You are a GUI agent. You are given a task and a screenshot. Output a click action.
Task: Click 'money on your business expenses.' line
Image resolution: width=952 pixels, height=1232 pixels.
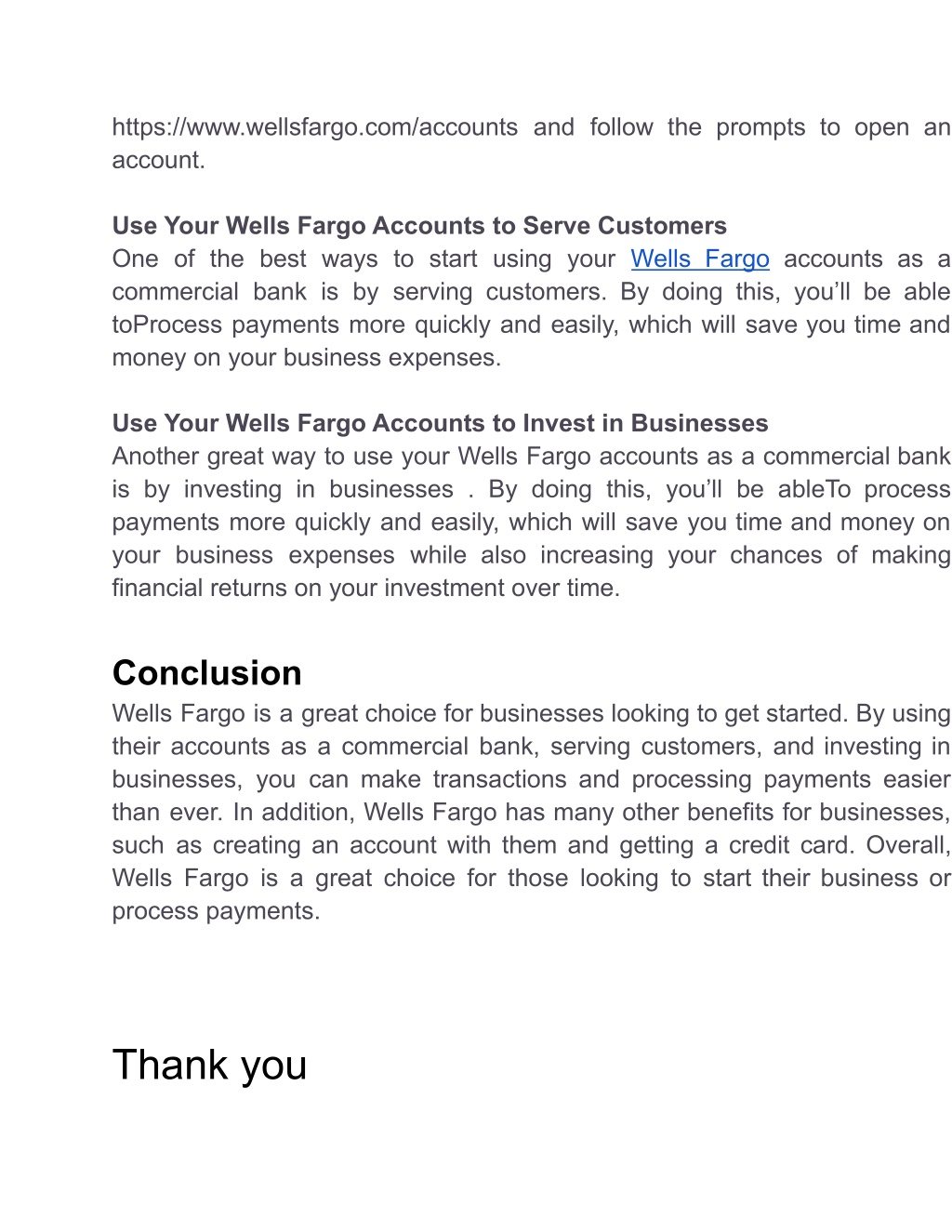pyautogui.click(x=307, y=358)
